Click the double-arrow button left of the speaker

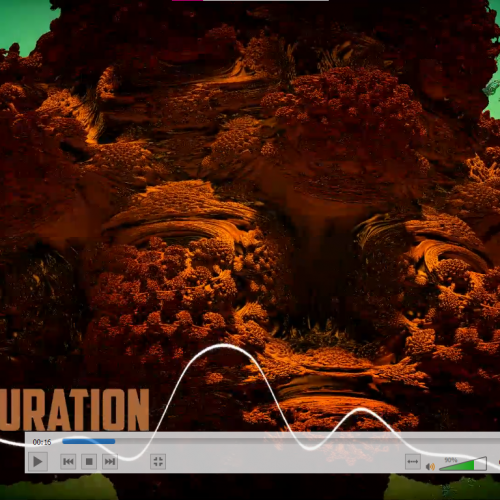[413, 462]
